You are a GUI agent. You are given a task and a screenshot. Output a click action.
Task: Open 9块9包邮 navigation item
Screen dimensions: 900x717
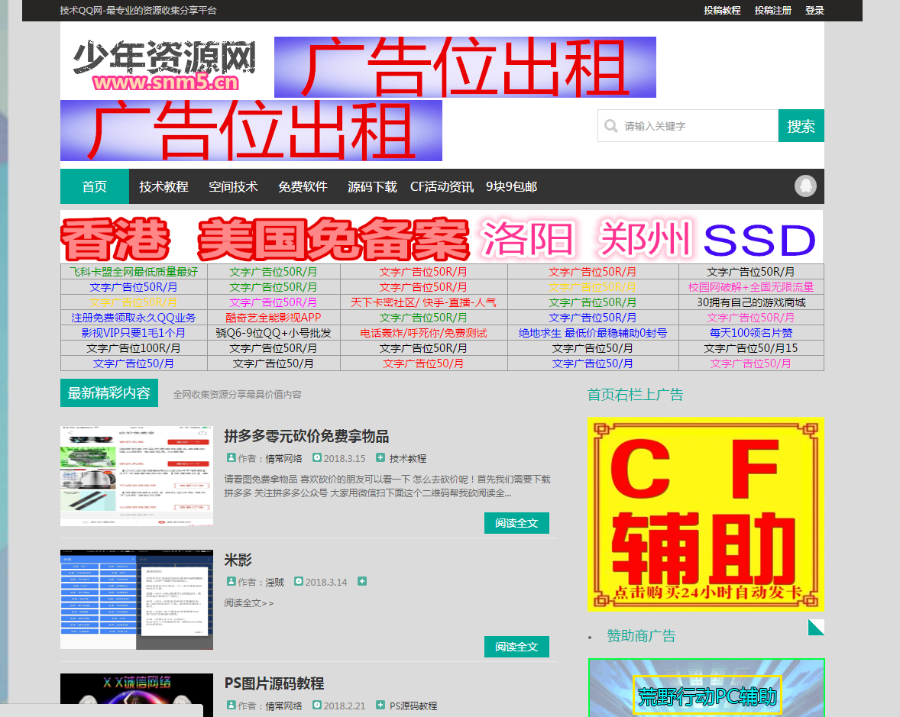click(511, 187)
